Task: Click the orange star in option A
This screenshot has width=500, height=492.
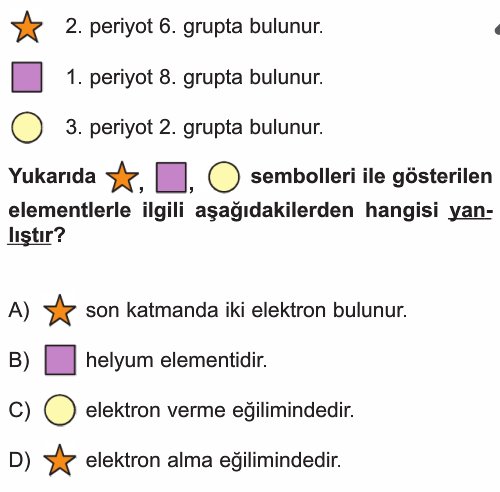Action: (x=60, y=310)
